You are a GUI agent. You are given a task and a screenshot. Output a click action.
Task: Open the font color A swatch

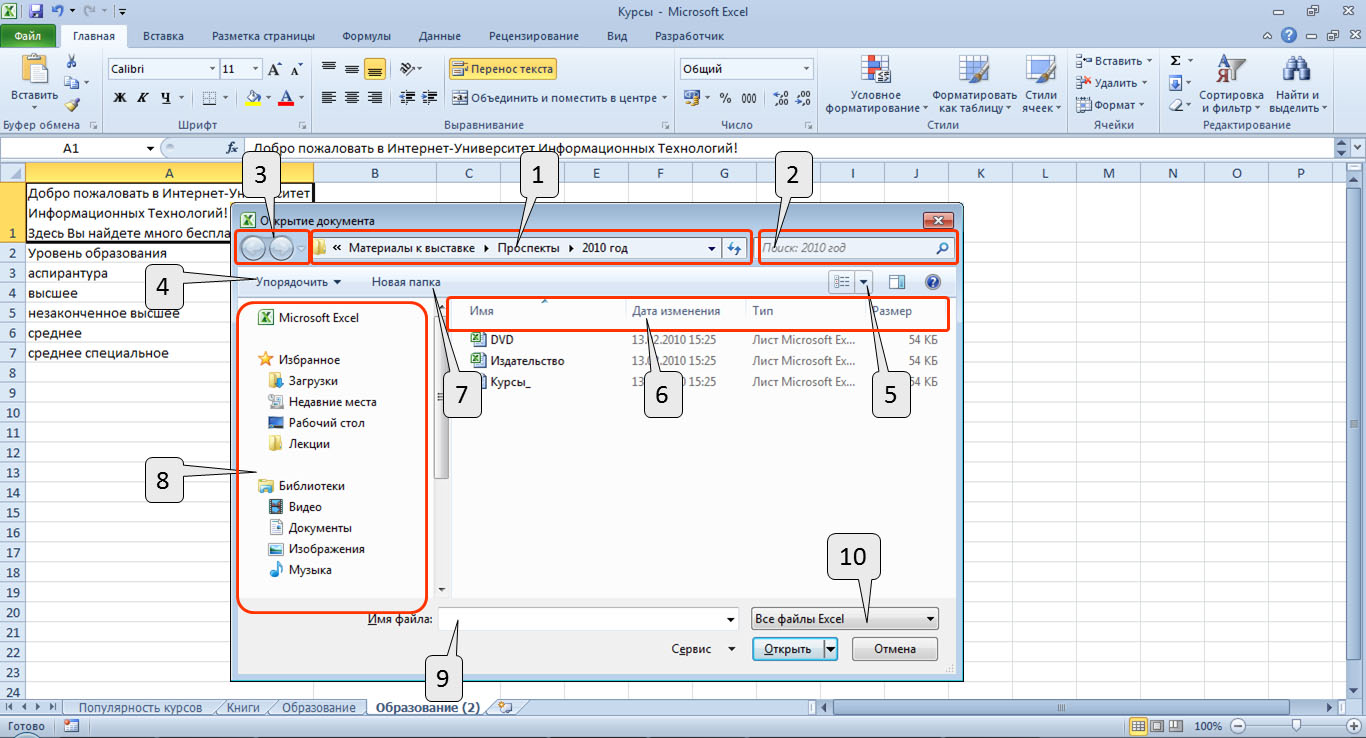(286, 98)
